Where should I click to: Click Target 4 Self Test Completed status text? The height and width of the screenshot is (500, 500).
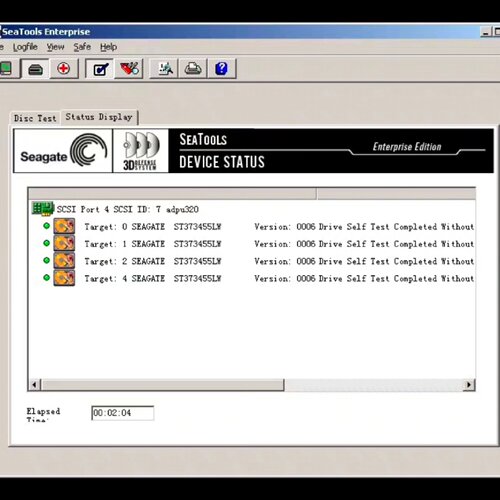point(396,279)
